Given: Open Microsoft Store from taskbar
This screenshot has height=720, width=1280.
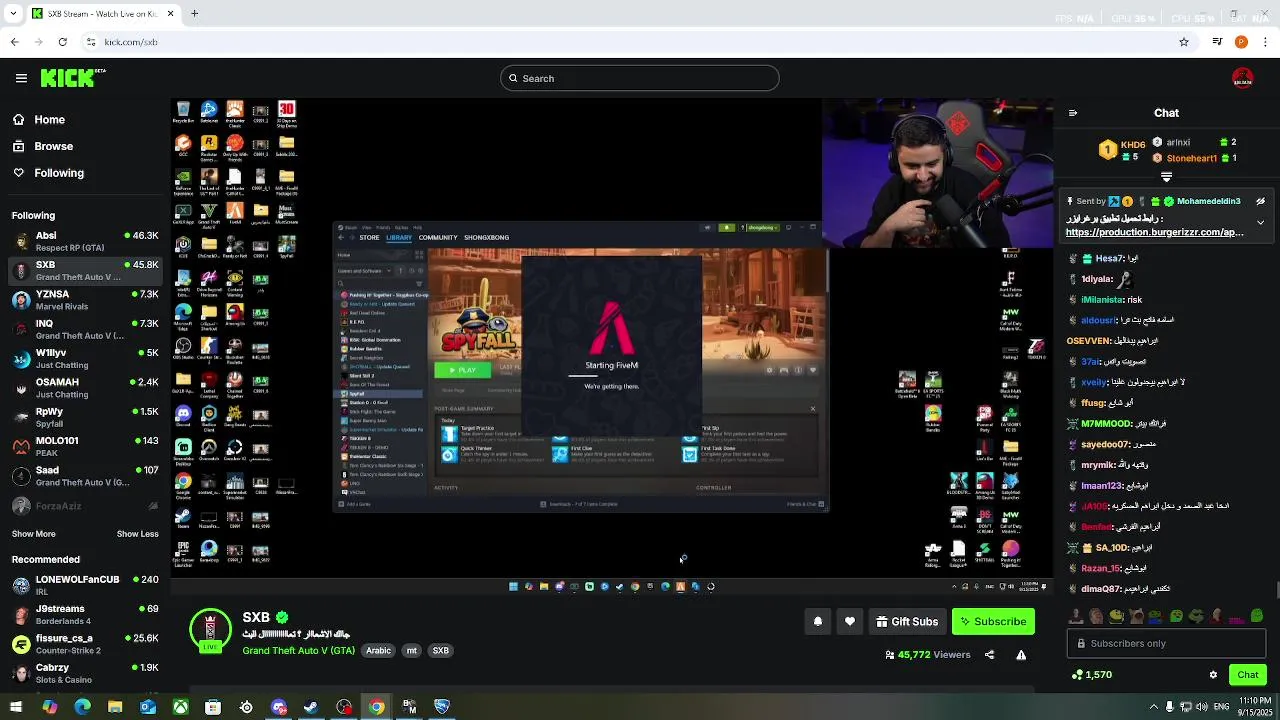Looking at the screenshot, I should (213, 707).
